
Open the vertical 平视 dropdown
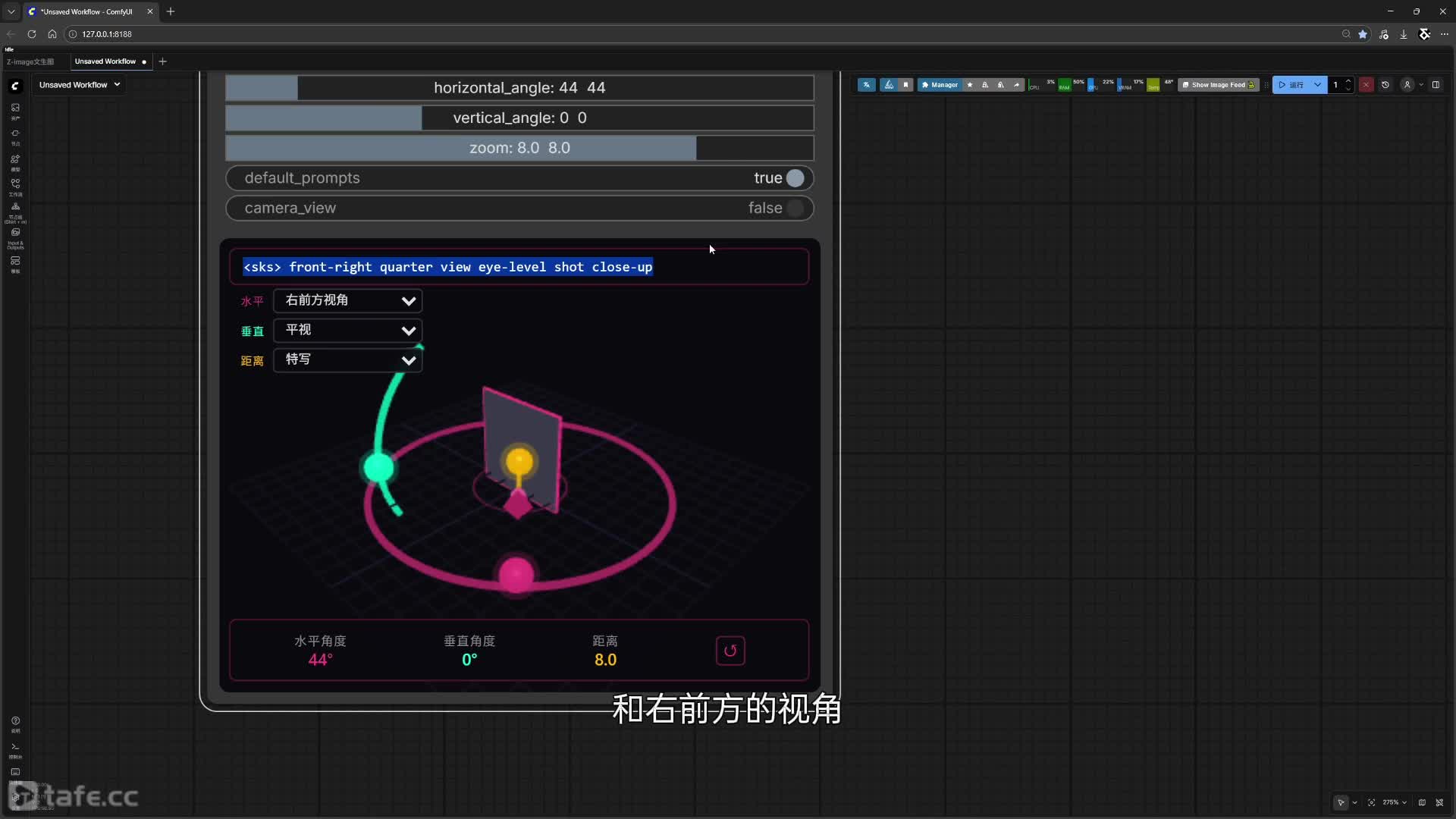click(x=347, y=330)
